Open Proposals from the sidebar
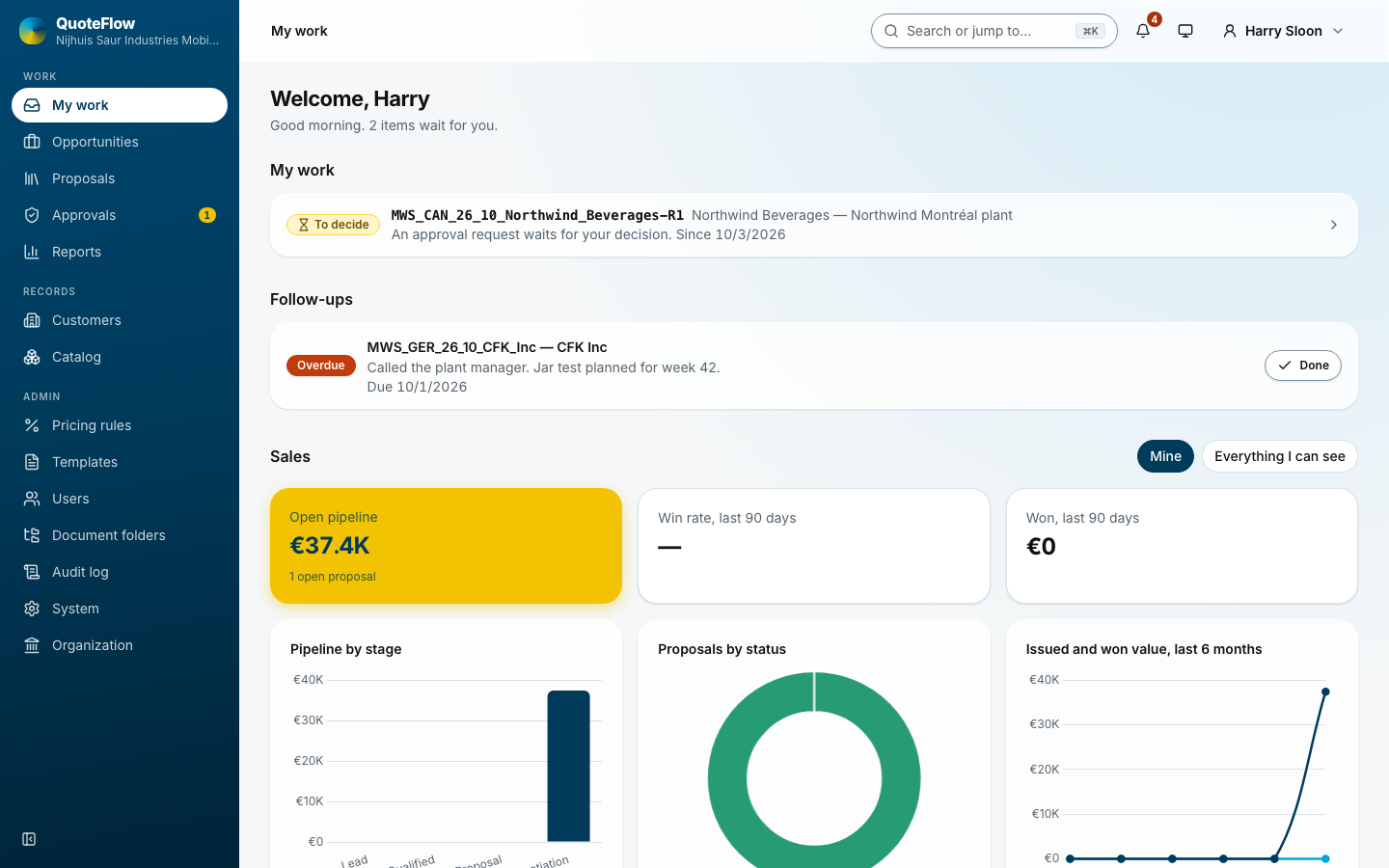Image resolution: width=1389 pixels, height=868 pixels. [x=120, y=178]
